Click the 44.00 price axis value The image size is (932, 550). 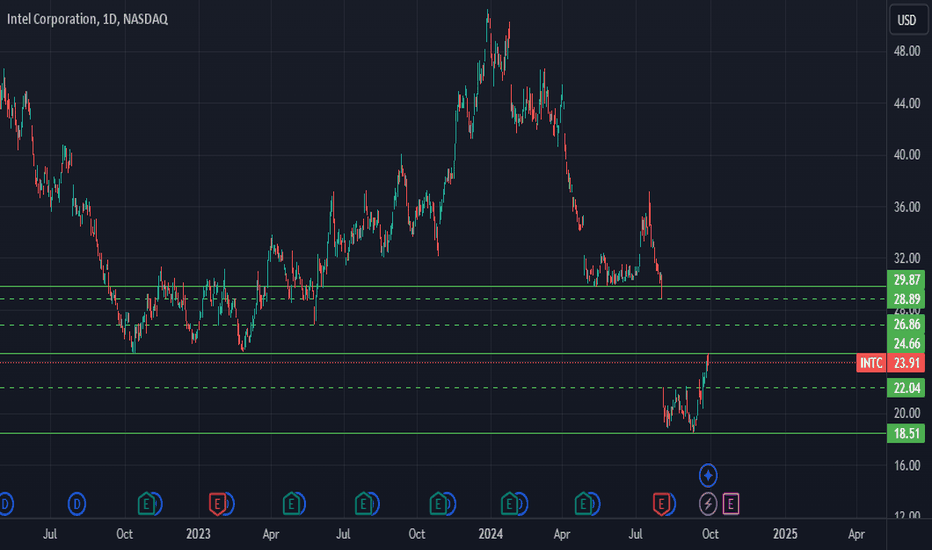click(x=906, y=103)
